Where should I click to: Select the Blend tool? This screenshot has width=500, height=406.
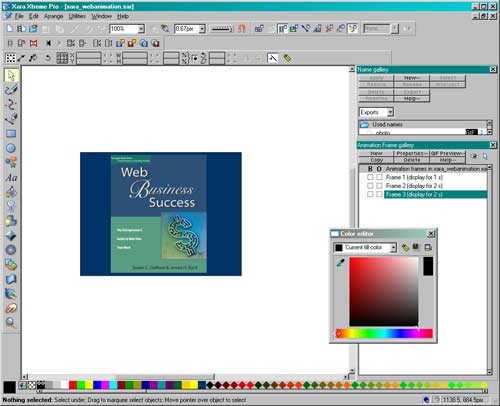click(11, 264)
